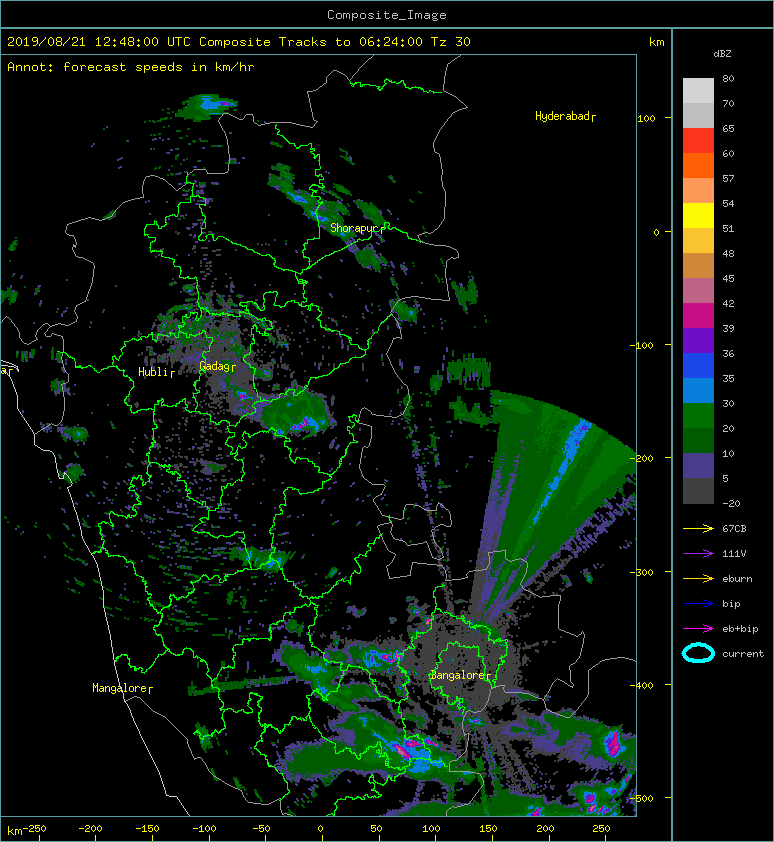Click the -500 tick on the vertical axis
The width and height of the screenshot is (774, 842).
642,799
